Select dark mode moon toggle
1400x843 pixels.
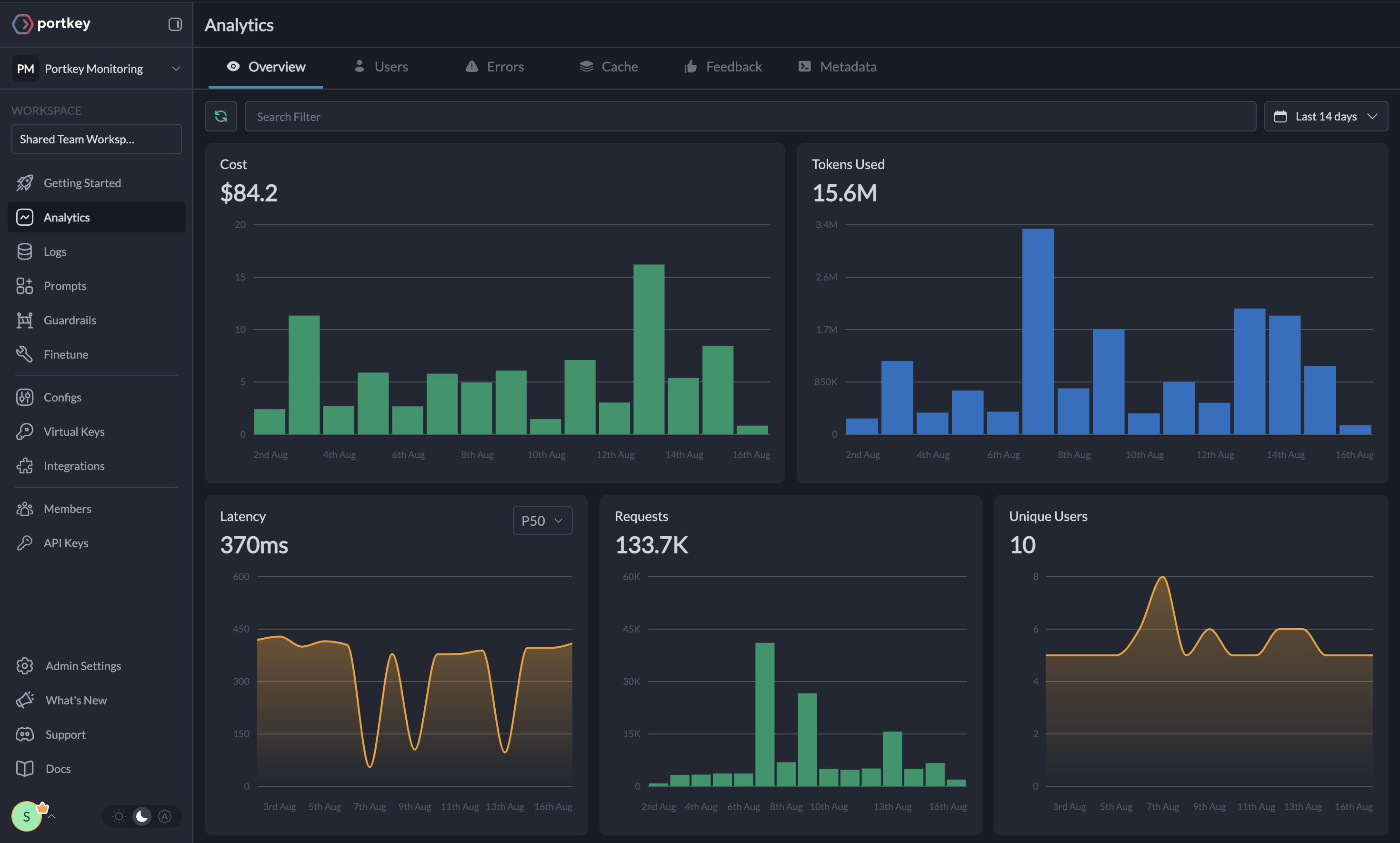[141, 816]
